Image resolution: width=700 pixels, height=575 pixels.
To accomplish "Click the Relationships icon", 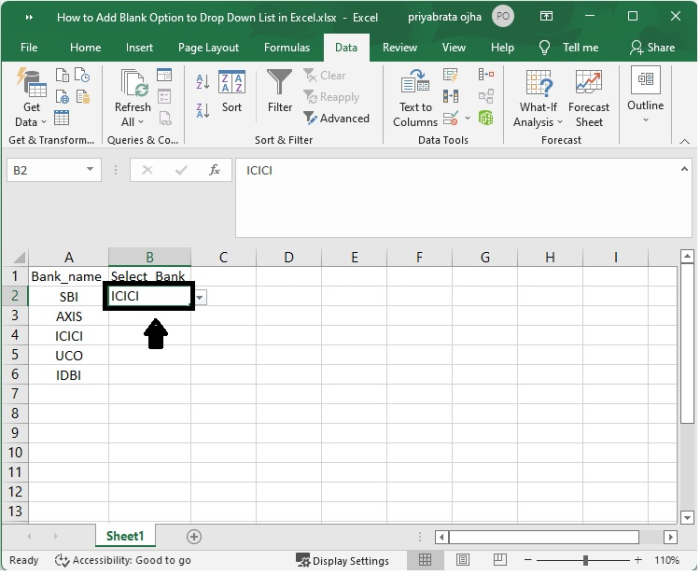I will tap(486, 96).
